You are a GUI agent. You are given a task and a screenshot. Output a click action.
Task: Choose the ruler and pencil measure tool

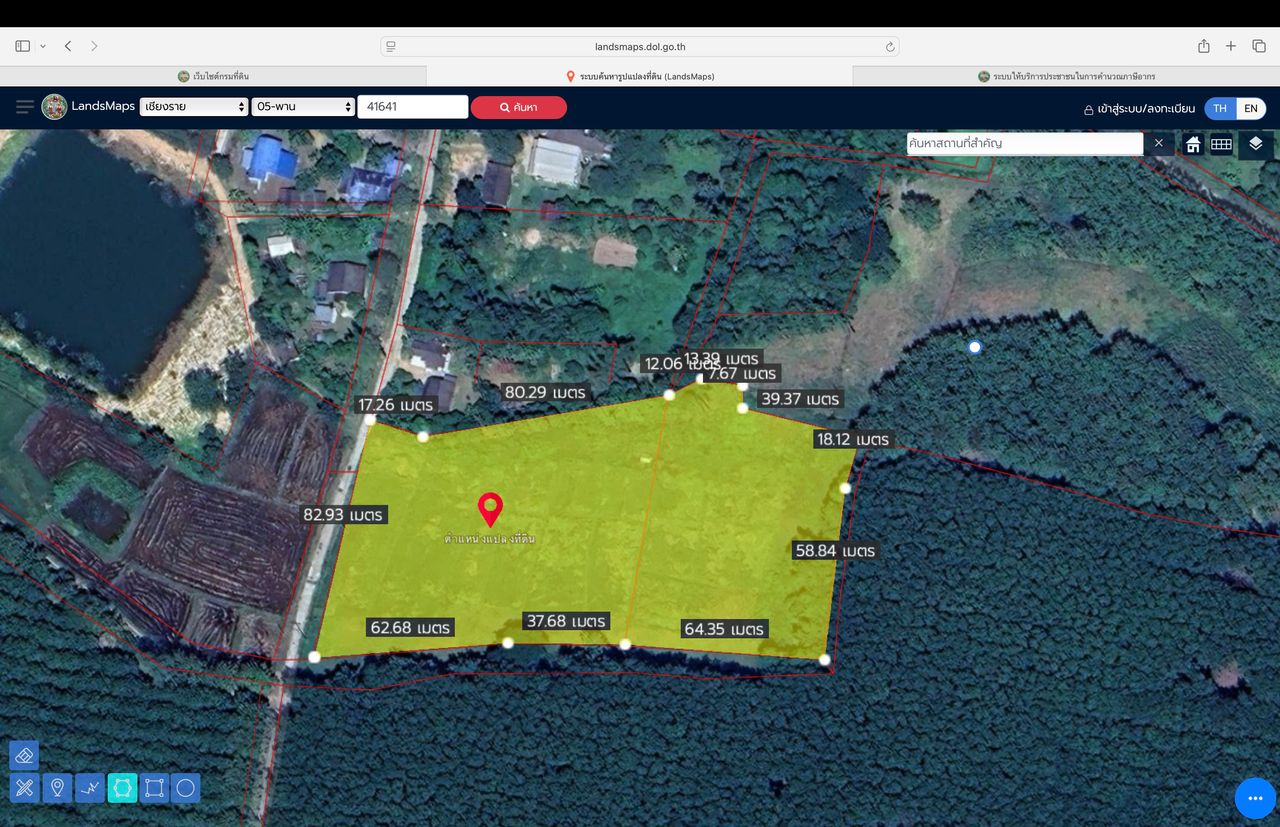(x=24, y=788)
